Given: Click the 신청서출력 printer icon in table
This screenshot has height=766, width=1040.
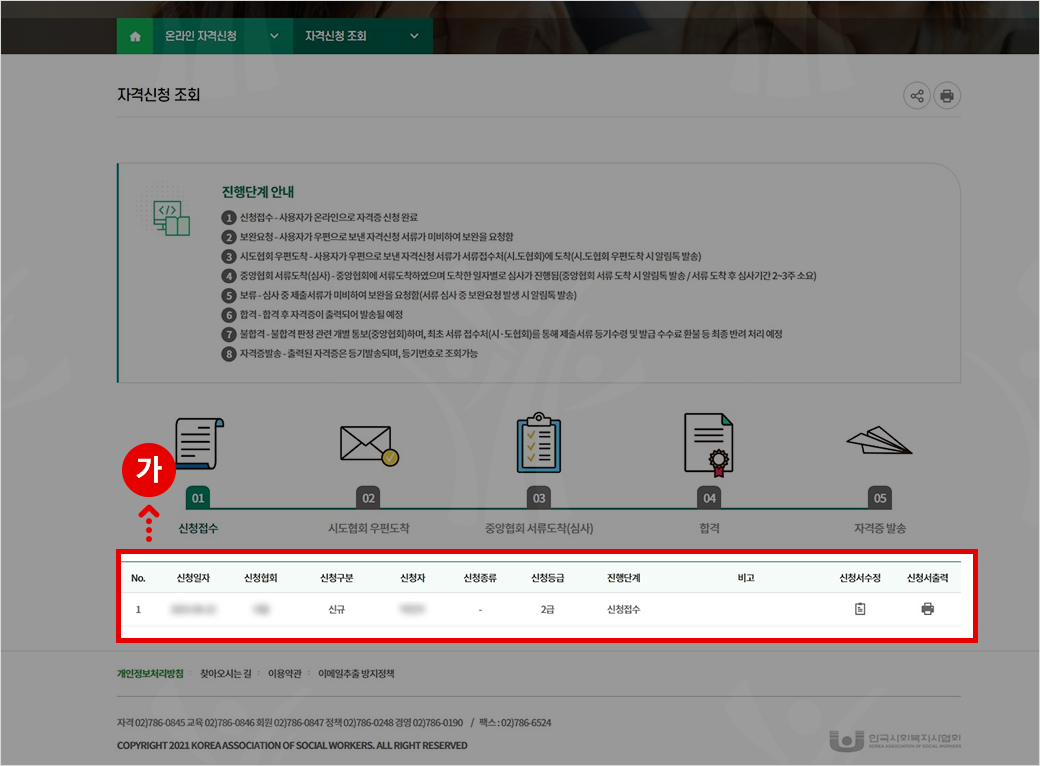Looking at the screenshot, I should click(x=927, y=609).
